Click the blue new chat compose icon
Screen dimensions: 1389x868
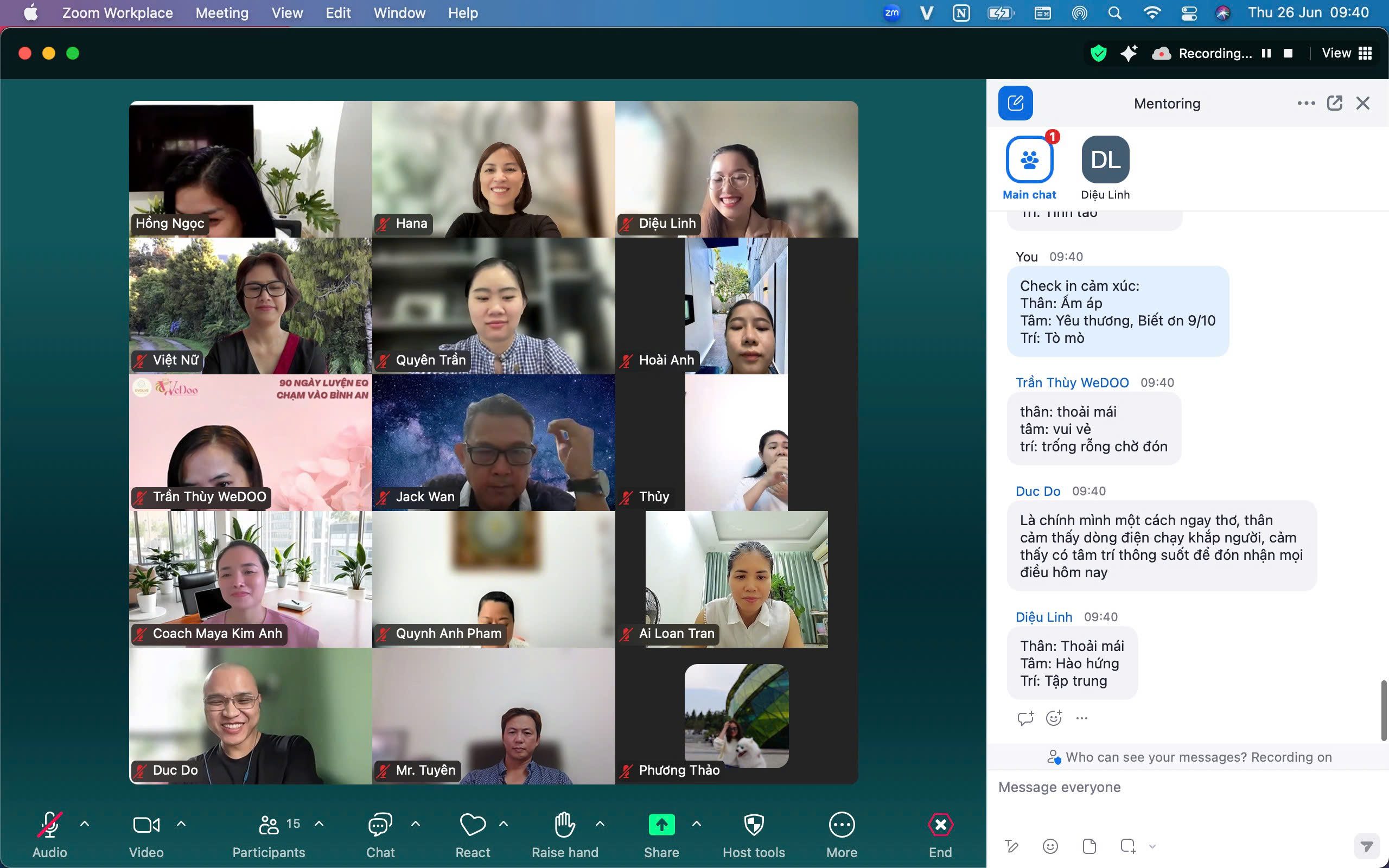pos(1015,103)
